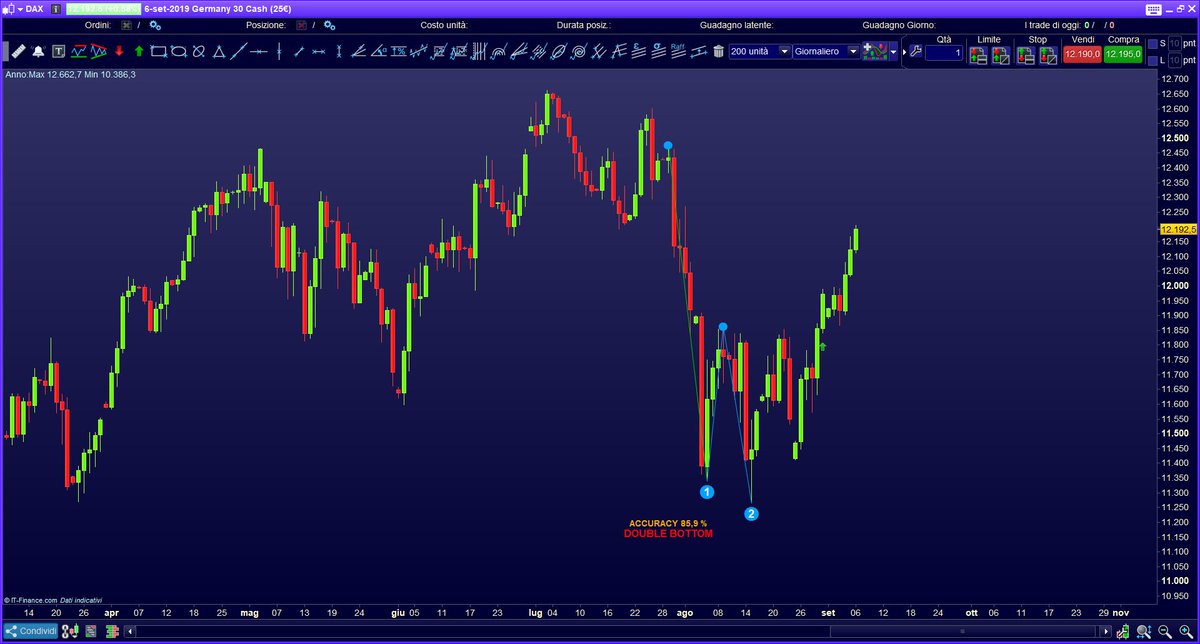Select the percentage T% tool
Viewport: 1200px width, 644px height.
[x=399, y=51]
